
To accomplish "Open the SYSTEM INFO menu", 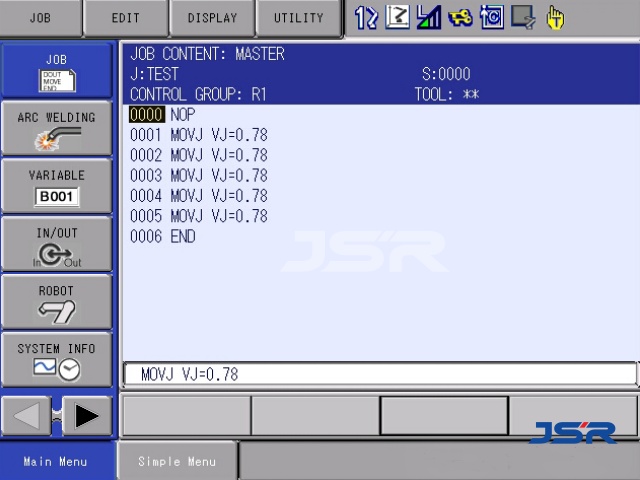I will [x=57, y=360].
